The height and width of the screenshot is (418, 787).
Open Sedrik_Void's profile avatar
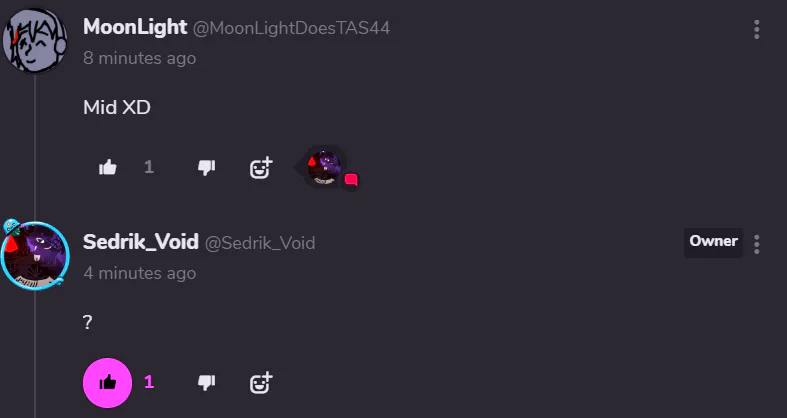35,255
